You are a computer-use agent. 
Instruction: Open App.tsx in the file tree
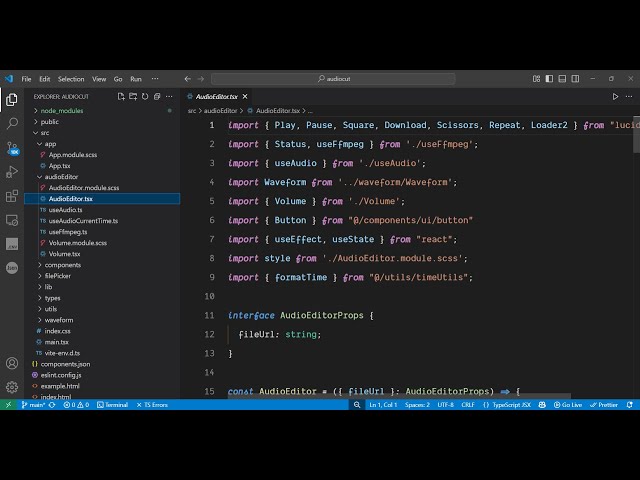(x=60, y=166)
